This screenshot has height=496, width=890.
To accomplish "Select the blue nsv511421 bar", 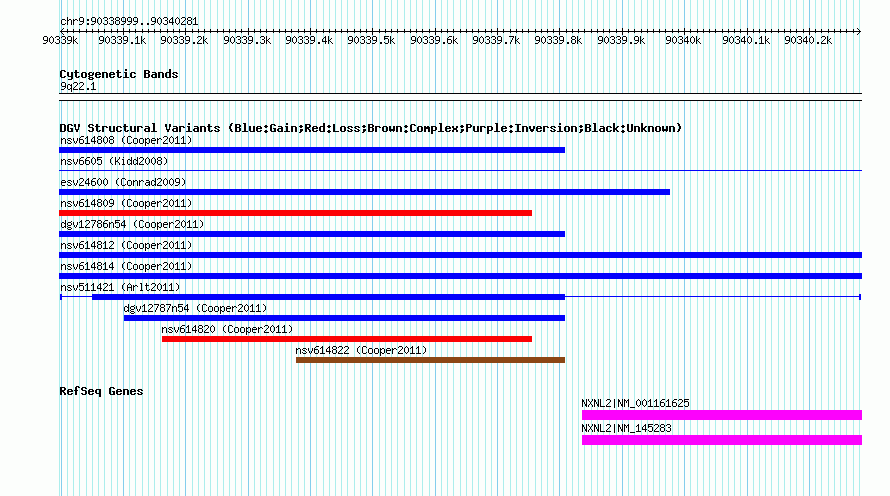I will pos(329,297).
